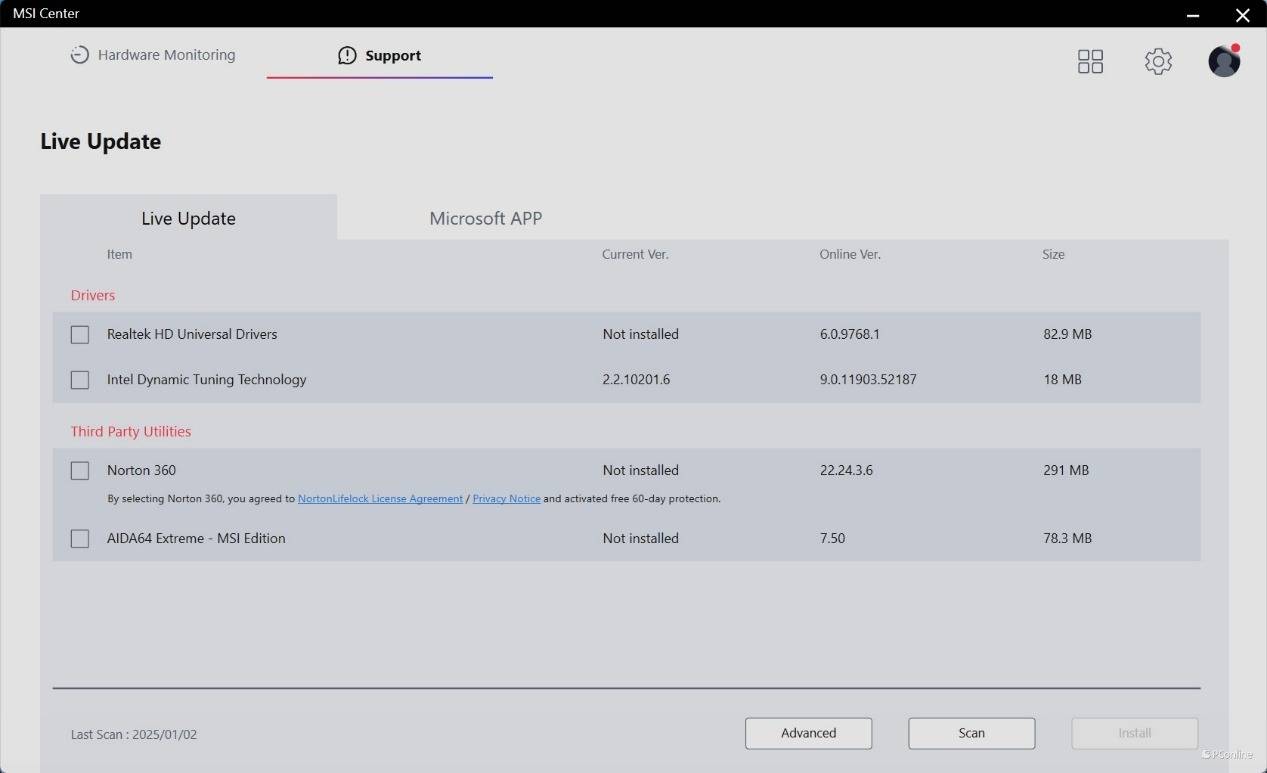Image resolution: width=1267 pixels, height=773 pixels.
Task: Switch to the Microsoft APP tab
Action: pos(485,218)
